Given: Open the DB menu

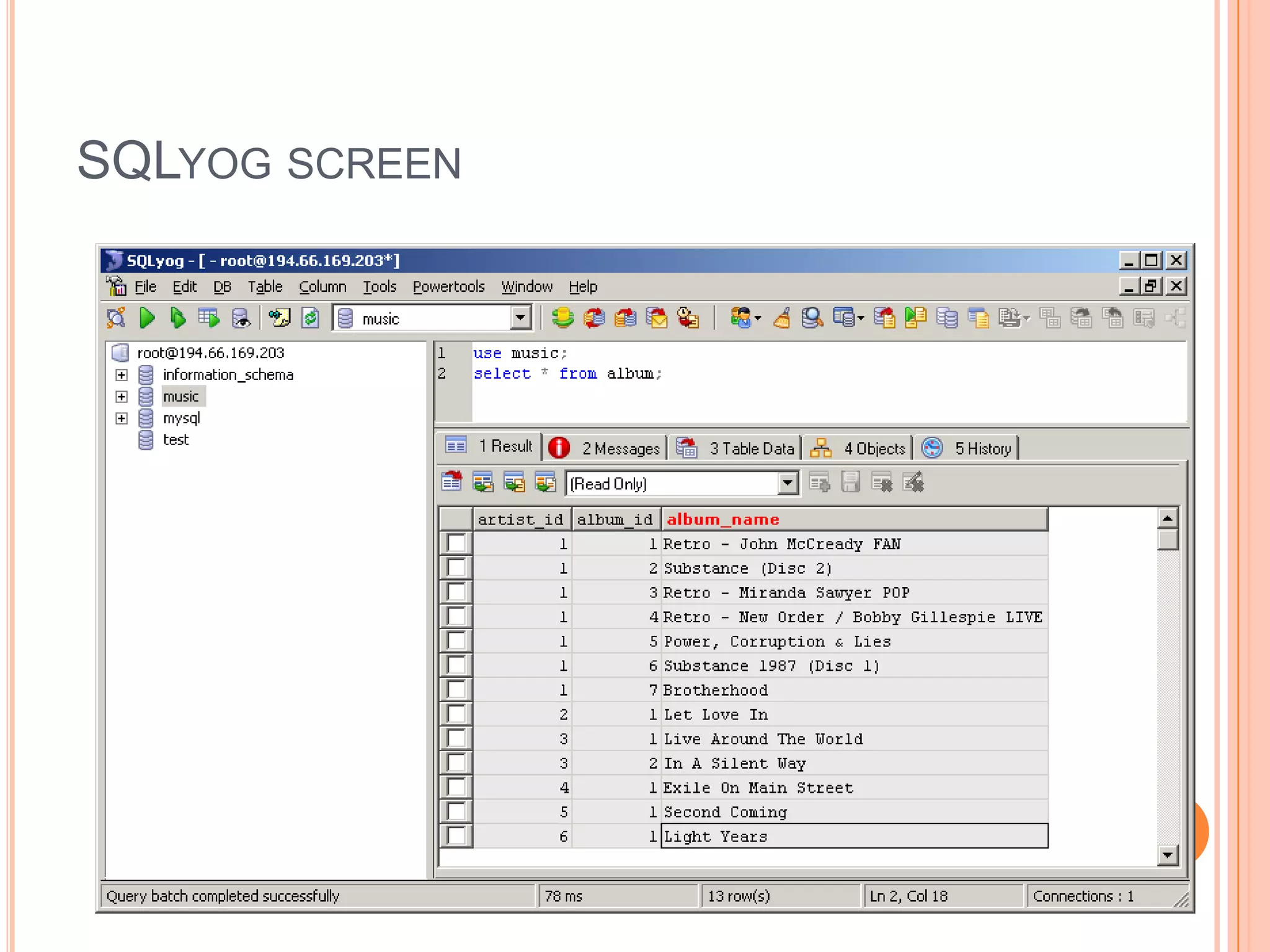Looking at the screenshot, I should point(222,287).
